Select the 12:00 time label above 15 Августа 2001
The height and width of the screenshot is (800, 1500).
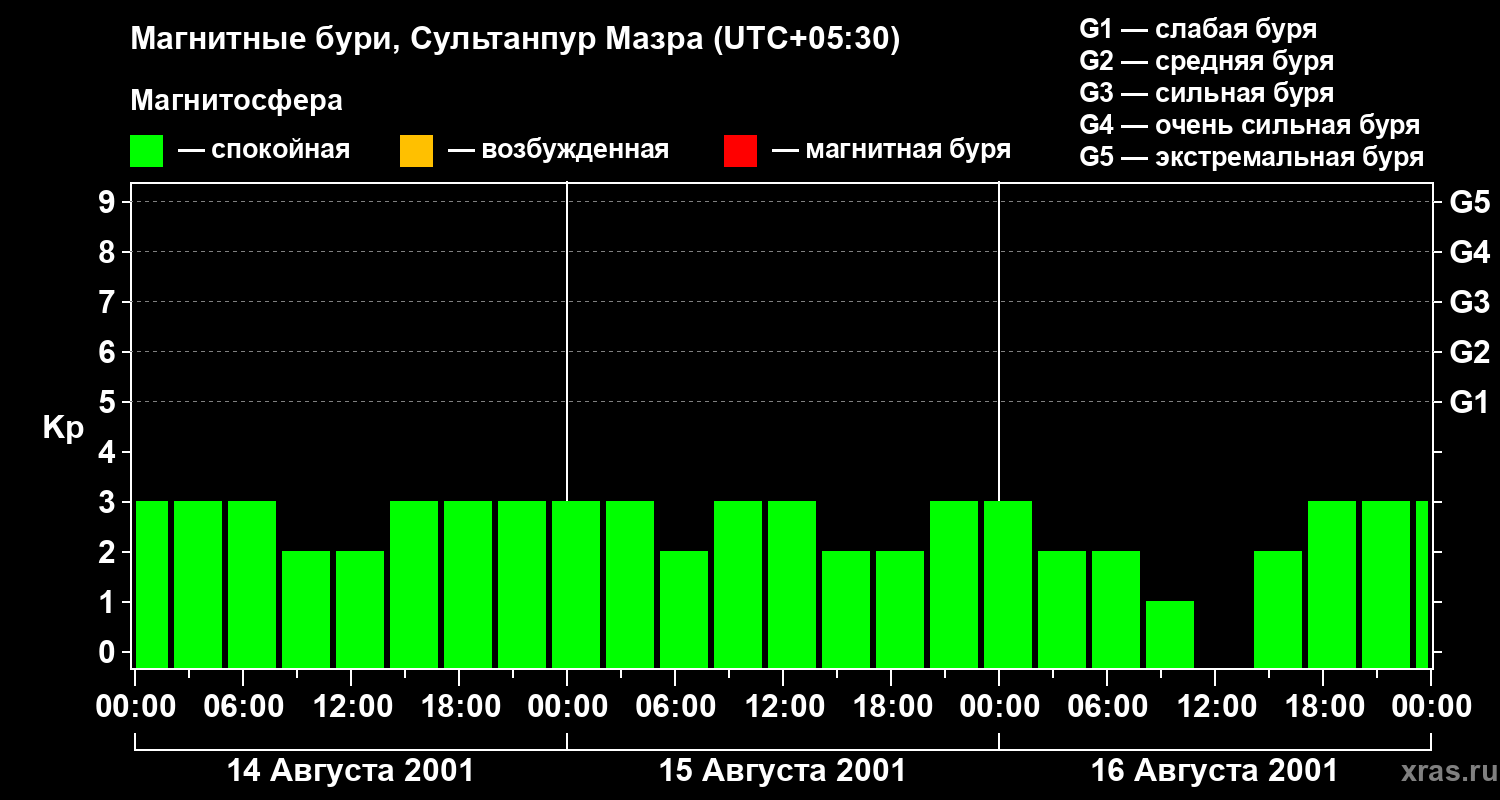783,707
